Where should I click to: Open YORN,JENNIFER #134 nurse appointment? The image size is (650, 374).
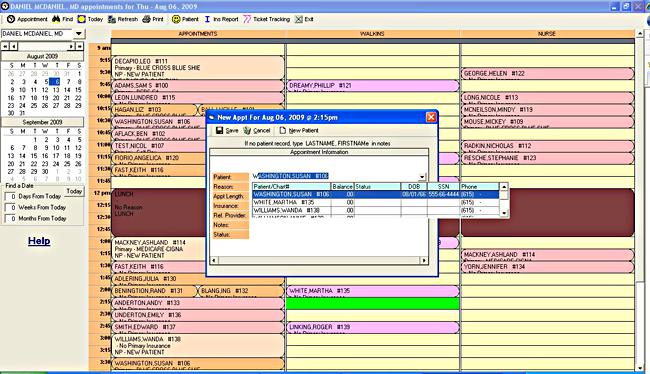pos(547,267)
